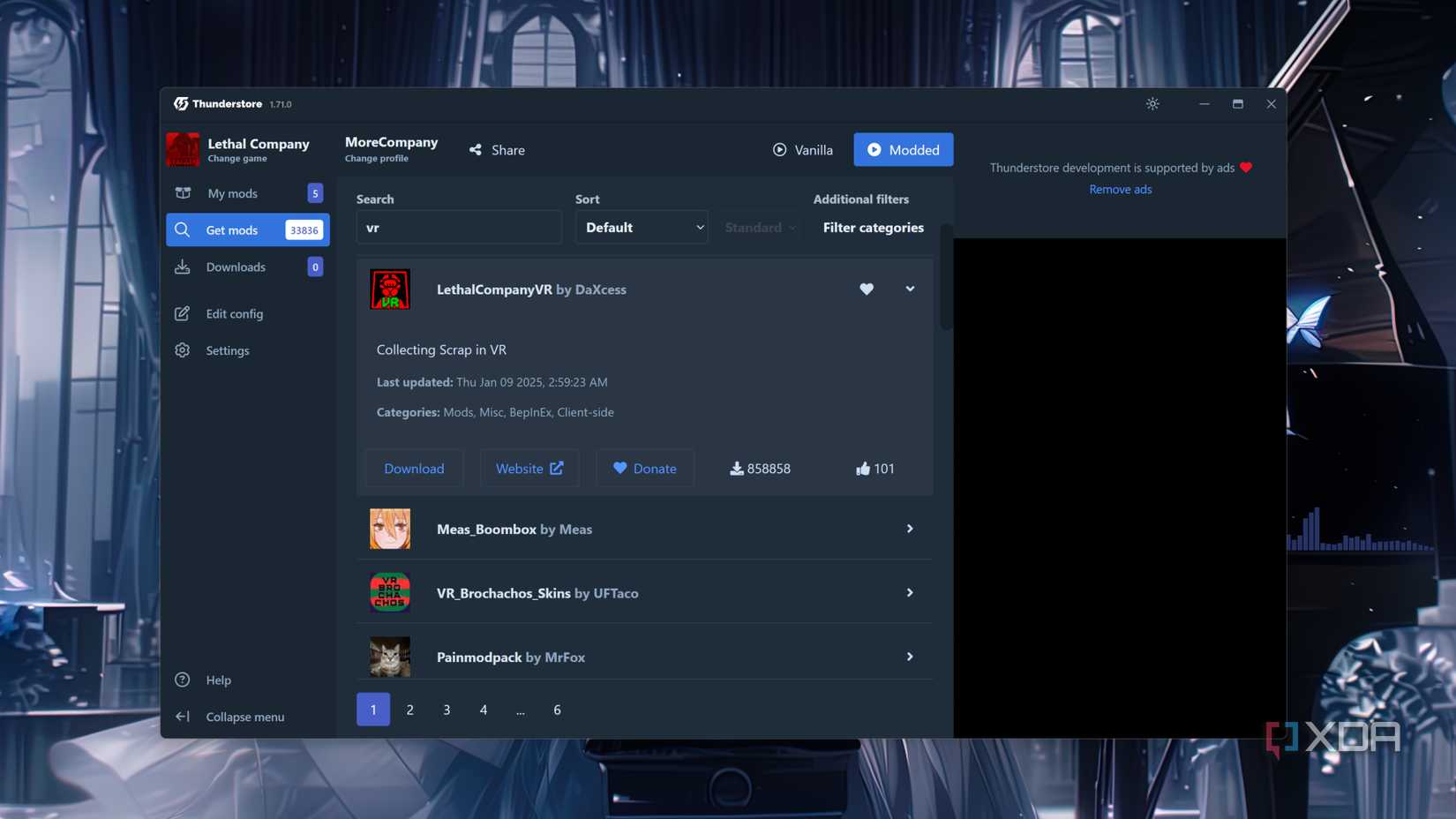The height and width of the screenshot is (819, 1456).
Task: Open the My mods section
Action: click(x=233, y=193)
